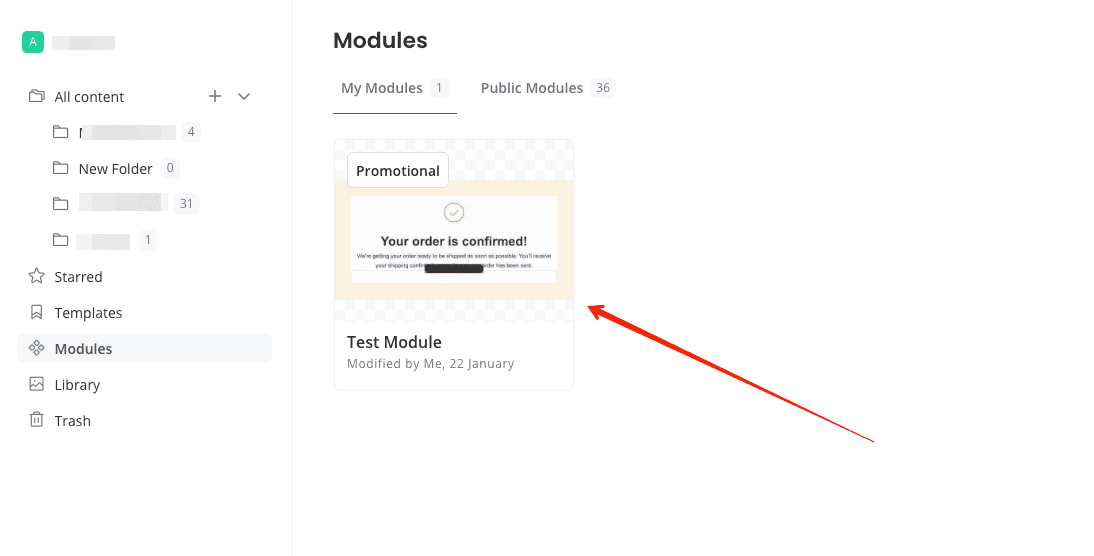Add new content with plus icon

pyautogui.click(x=215, y=96)
